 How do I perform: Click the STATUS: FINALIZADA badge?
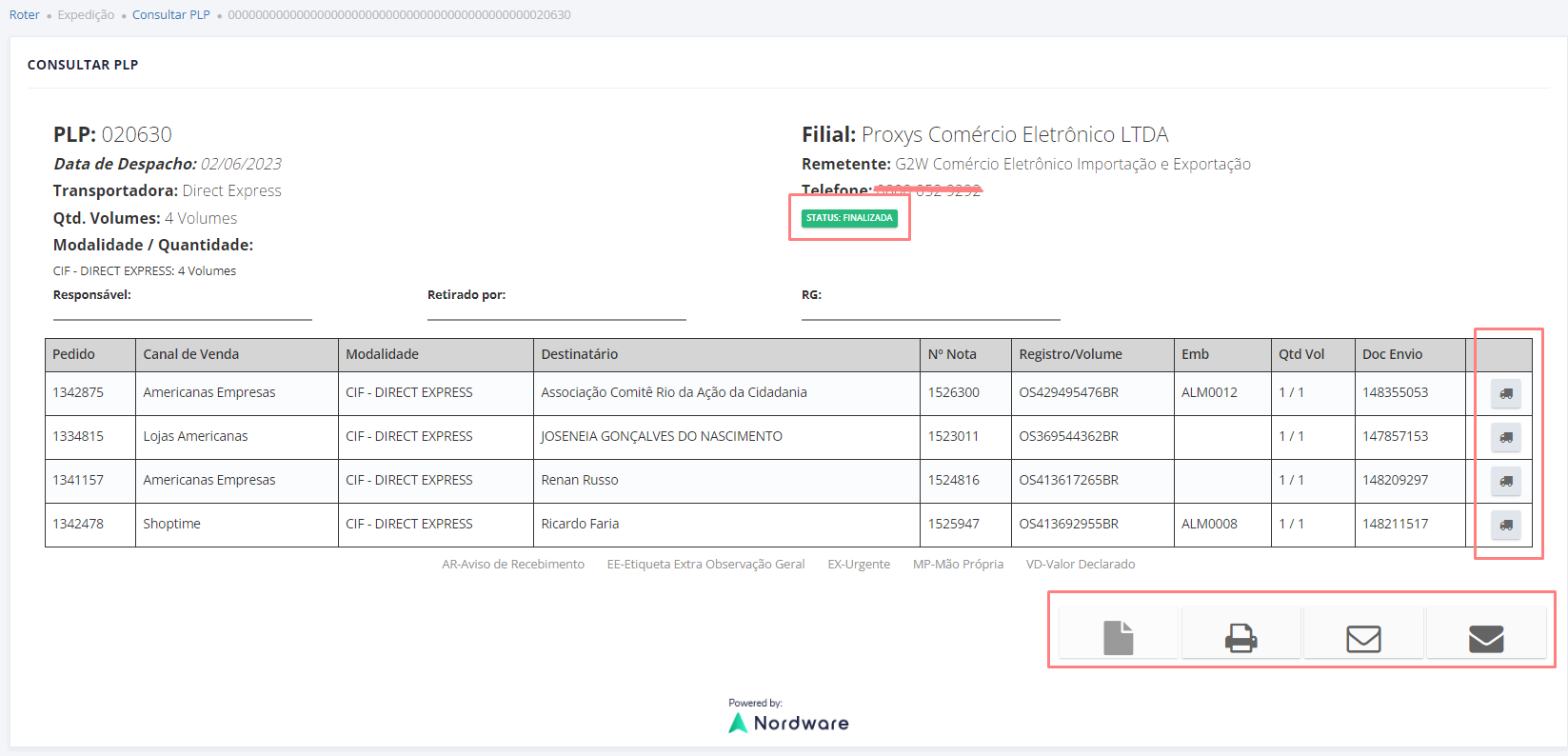click(849, 218)
